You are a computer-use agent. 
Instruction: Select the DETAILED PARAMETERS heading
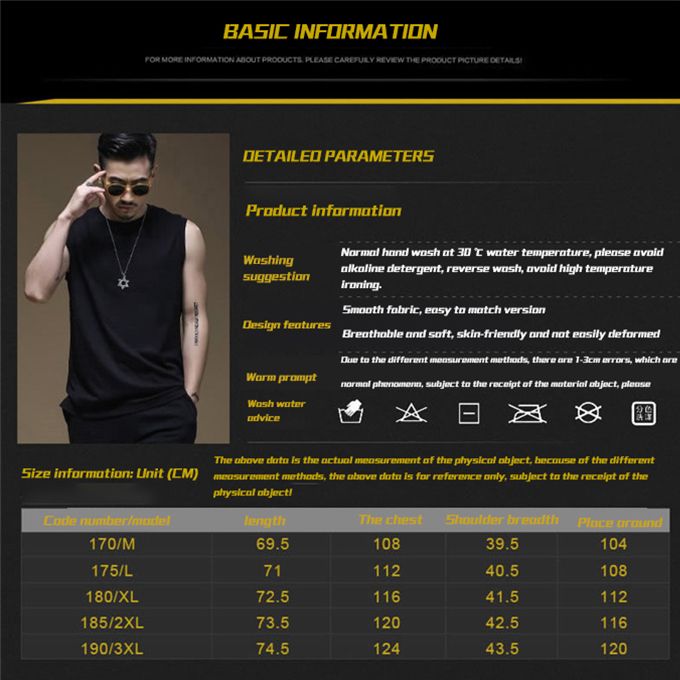pos(338,156)
